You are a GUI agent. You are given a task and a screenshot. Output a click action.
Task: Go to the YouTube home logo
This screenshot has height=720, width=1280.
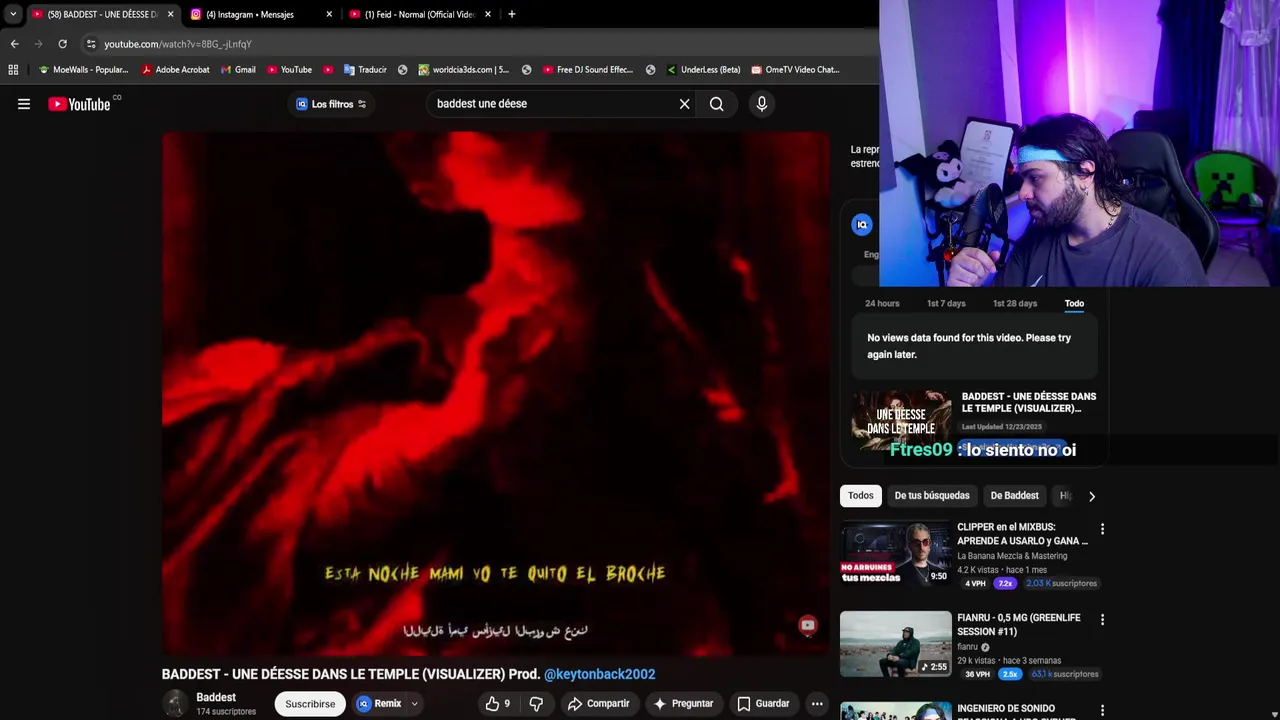click(79, 104)
